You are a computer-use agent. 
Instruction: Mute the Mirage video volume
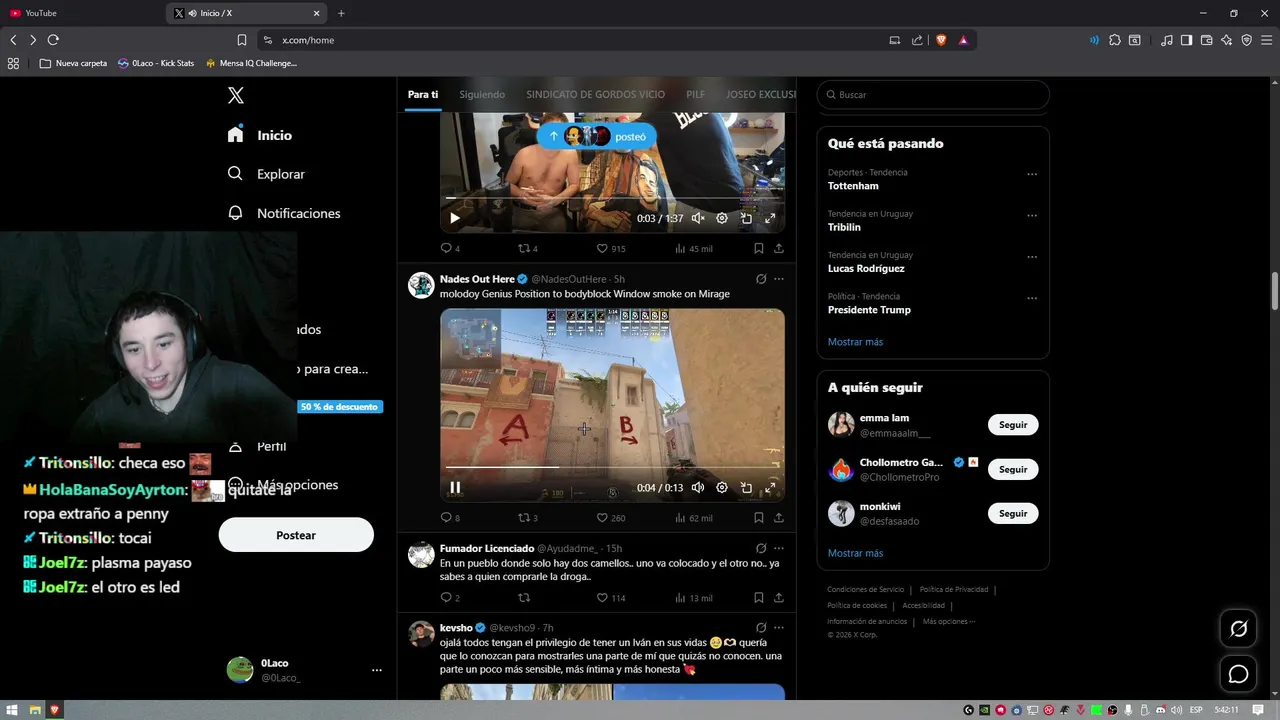coord(698,488)
